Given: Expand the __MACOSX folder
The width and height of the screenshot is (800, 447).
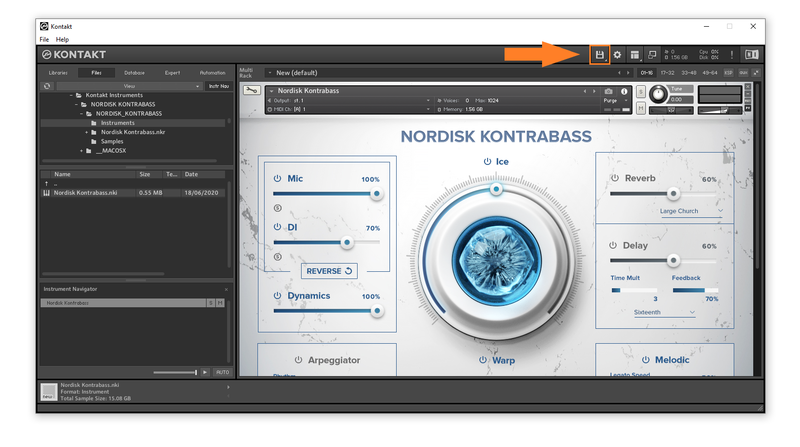Looking at the screenshot, I should tap(81, 151).
